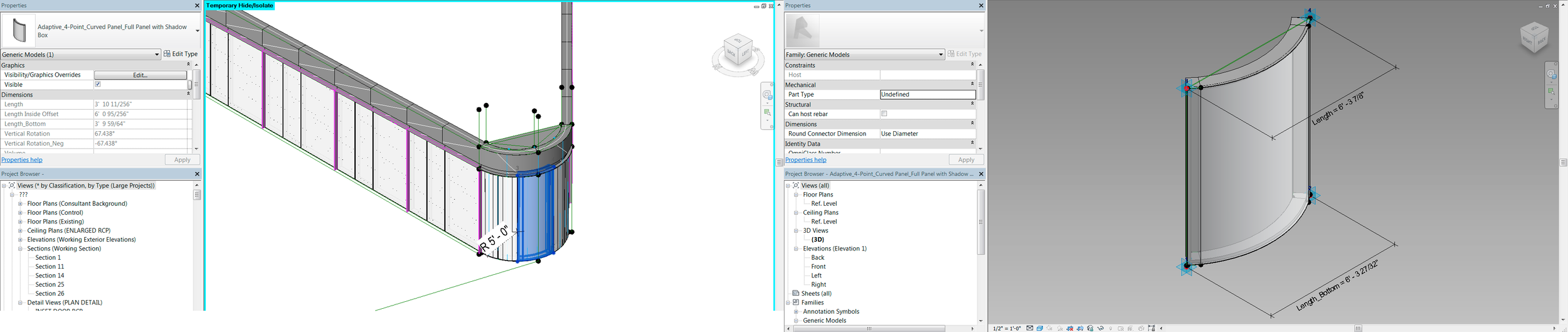1568x332 pixels.
Task: Click Edit... Visibility/Graphics Overrides button
Action: (x=140, y=75)
